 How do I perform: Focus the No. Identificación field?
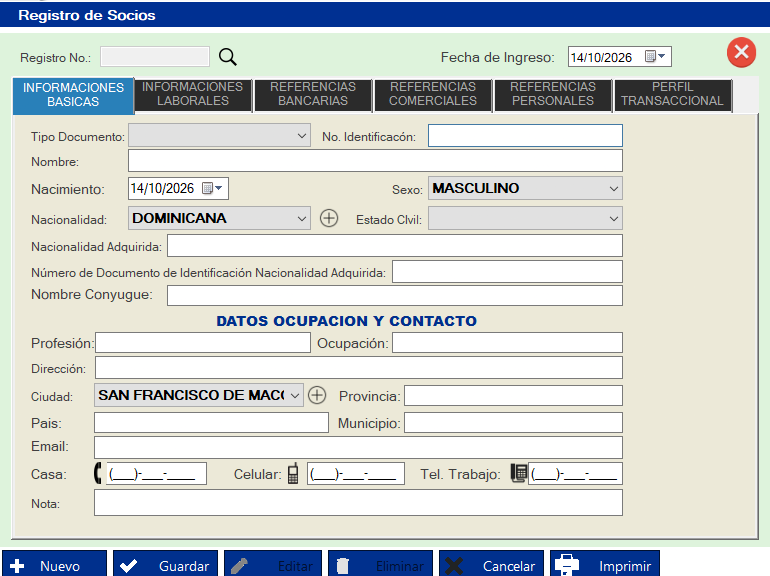click(525, 136)
